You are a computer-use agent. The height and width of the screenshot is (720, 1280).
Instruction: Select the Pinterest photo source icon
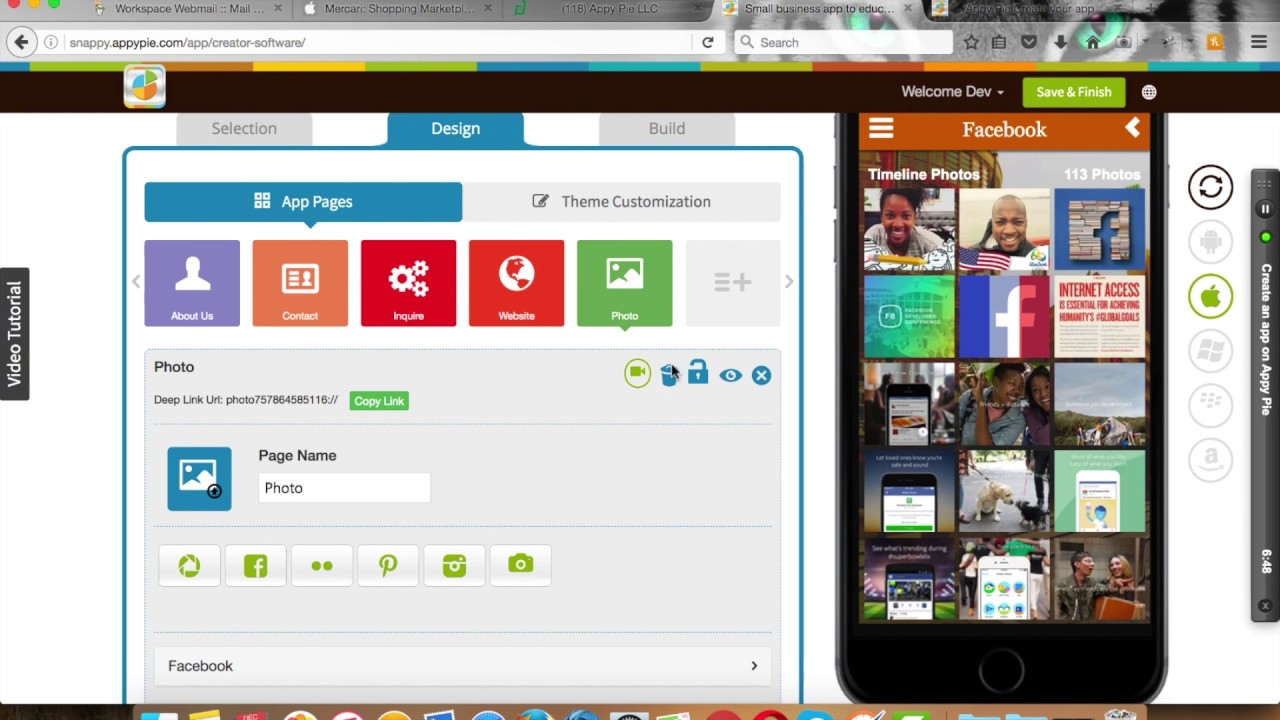click(388, 566)
